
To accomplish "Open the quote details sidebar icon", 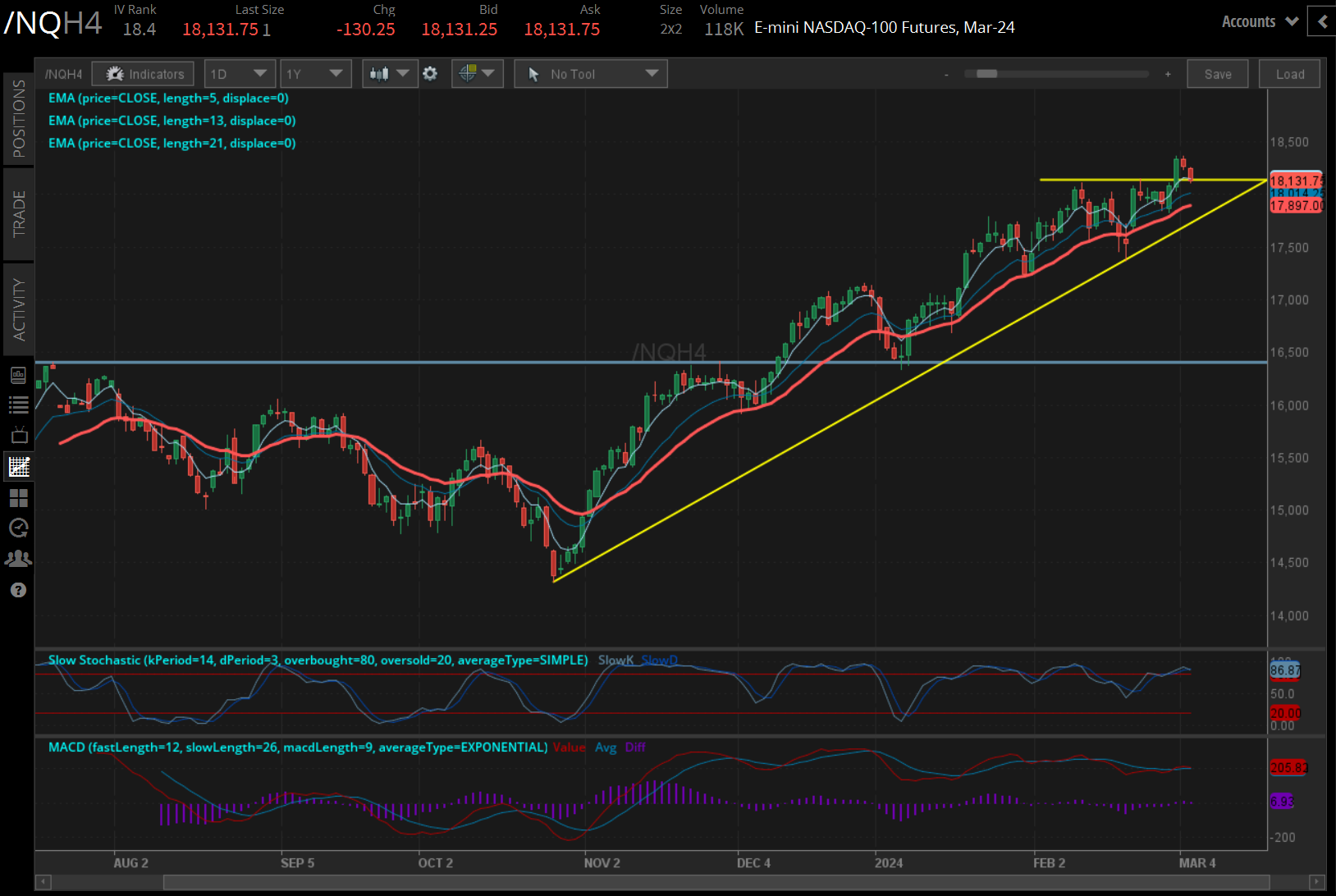I will click(18, 375).
